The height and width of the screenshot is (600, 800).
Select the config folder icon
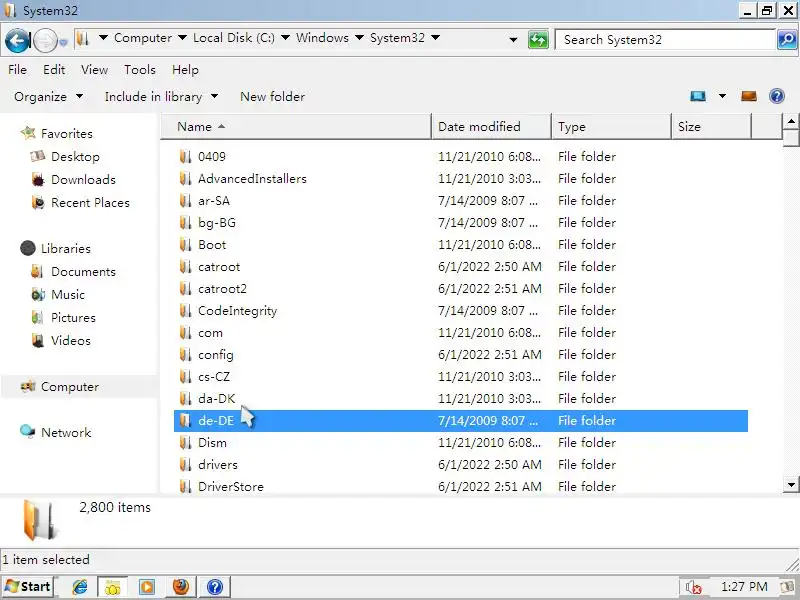[185, 354]
